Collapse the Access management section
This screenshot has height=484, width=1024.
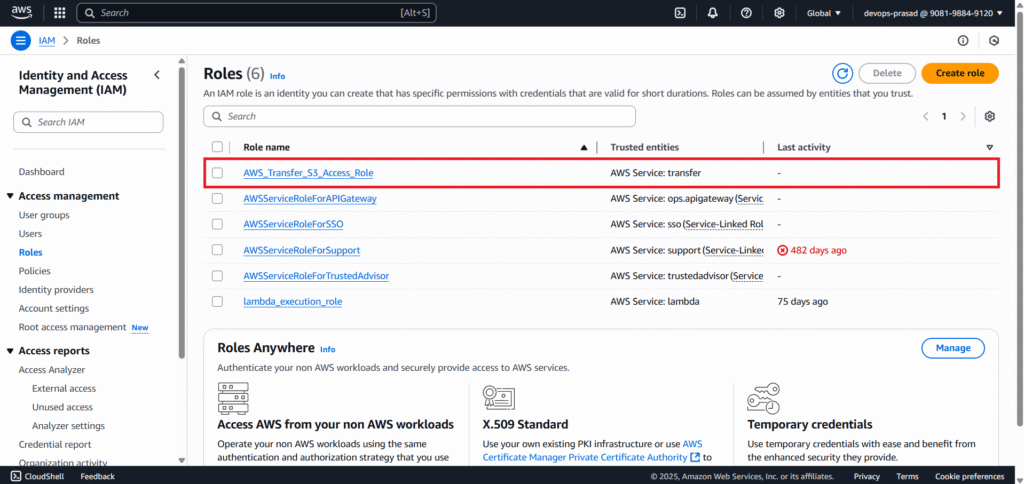(x=10, y=196)
